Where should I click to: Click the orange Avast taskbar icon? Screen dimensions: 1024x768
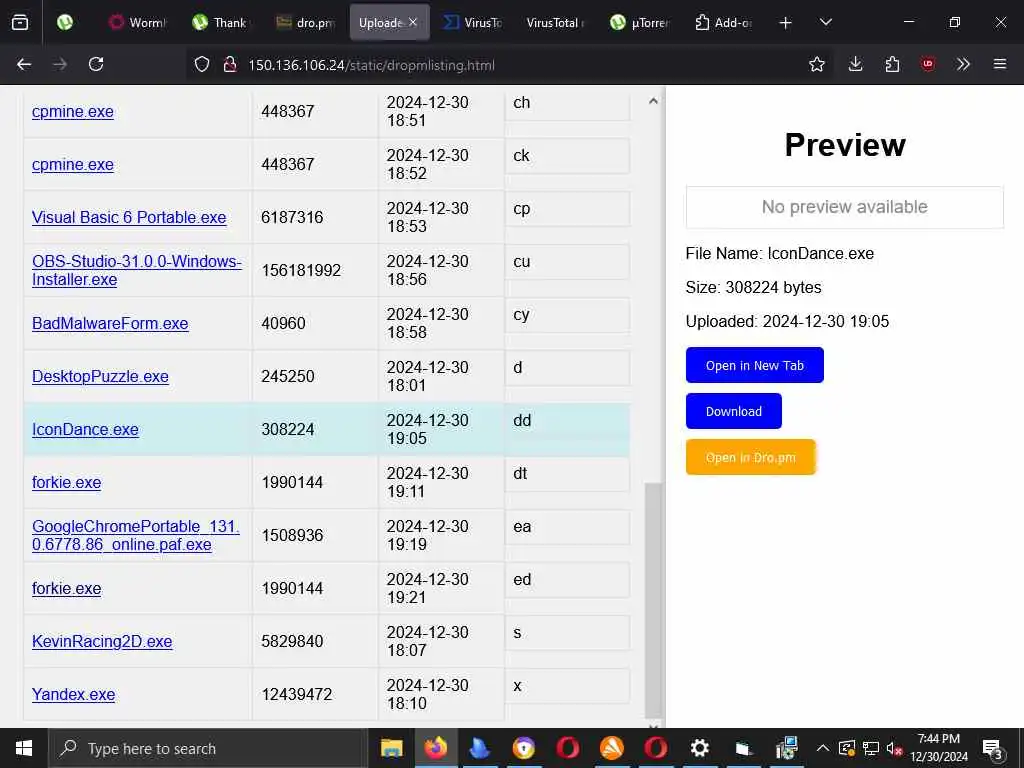click(612, 748)
